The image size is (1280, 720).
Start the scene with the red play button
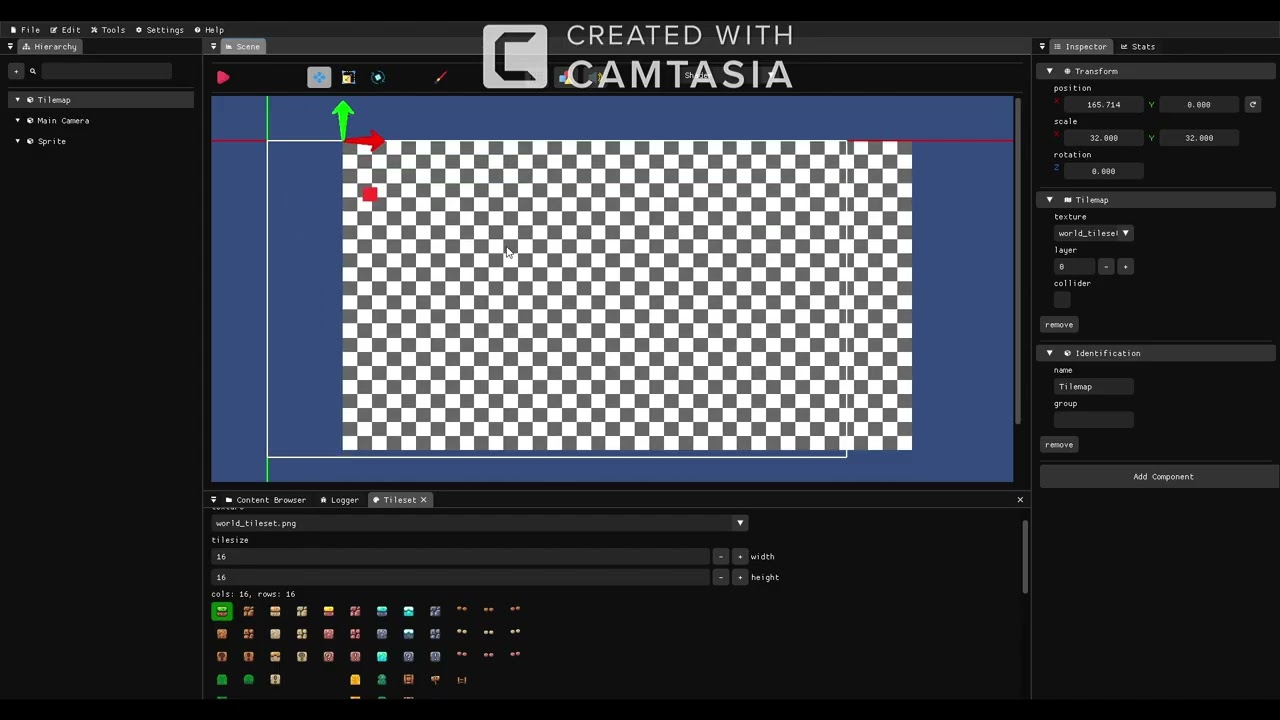pos(223,77)
